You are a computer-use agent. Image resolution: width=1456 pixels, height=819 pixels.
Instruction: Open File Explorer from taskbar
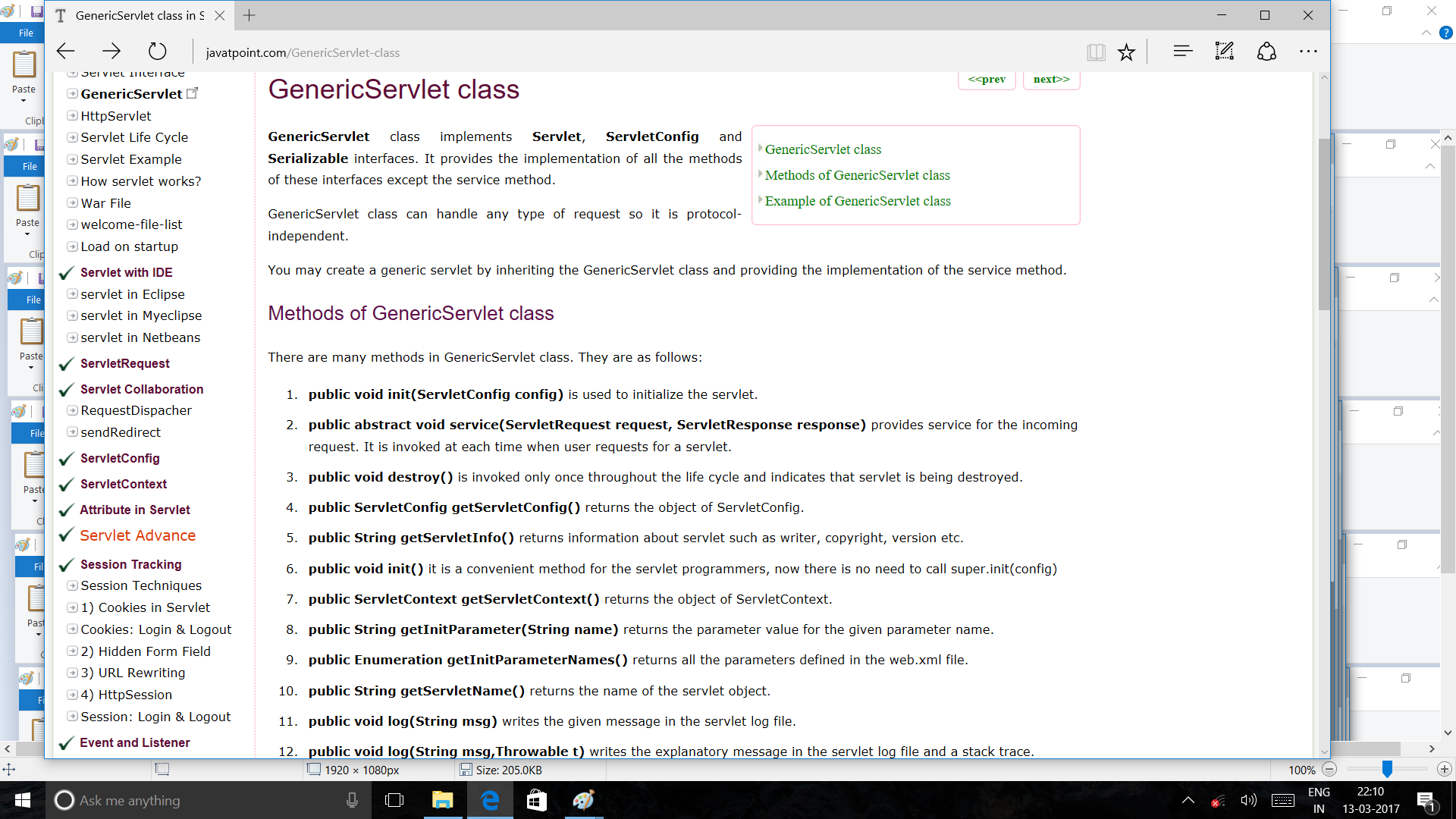coord(442,800)
